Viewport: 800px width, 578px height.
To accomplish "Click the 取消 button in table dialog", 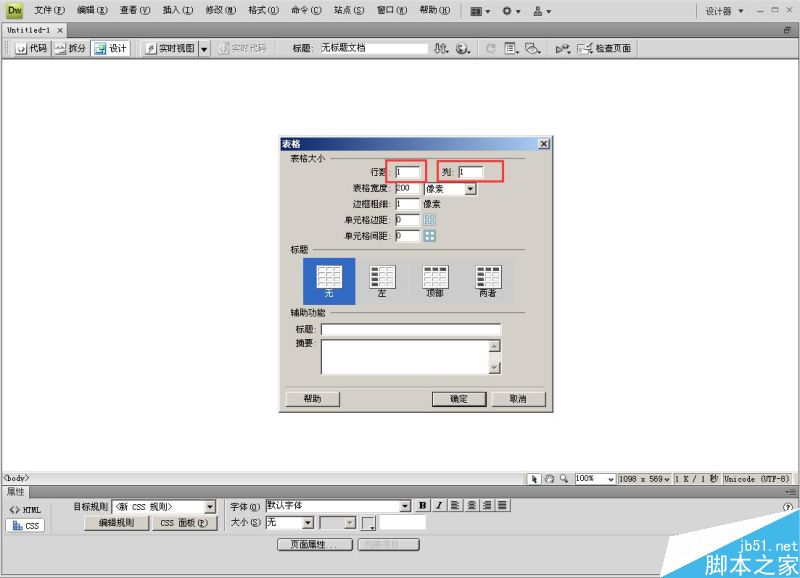I will 517,398.
